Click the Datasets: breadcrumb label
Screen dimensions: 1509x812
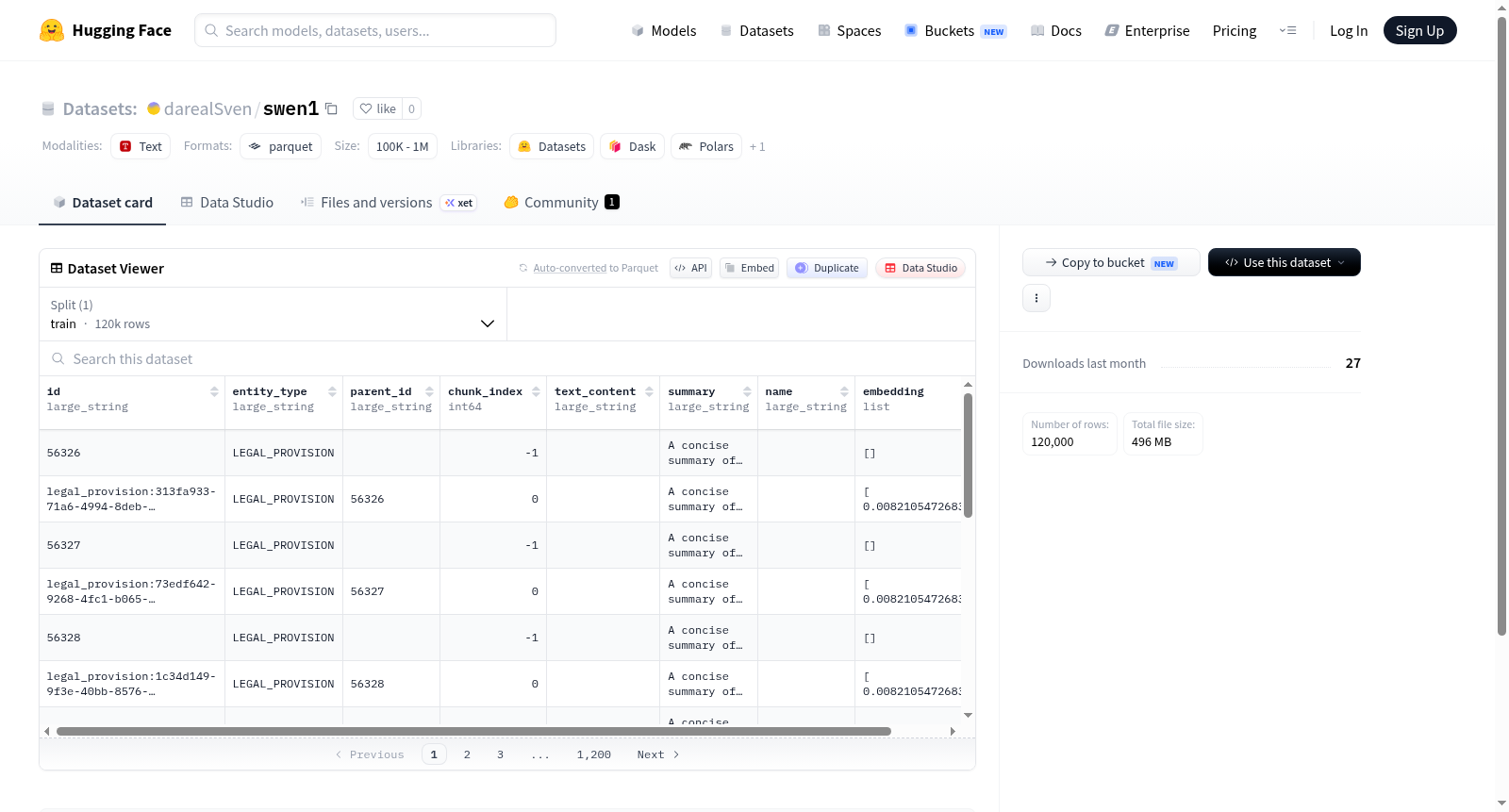99,108
